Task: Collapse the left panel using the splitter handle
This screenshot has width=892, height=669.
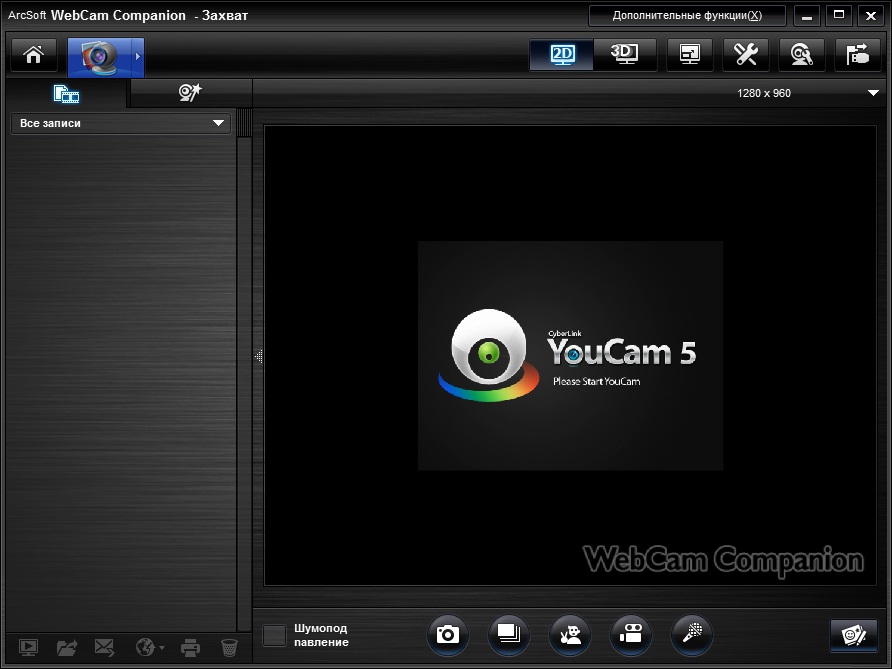Action: [x=258, y=356]
